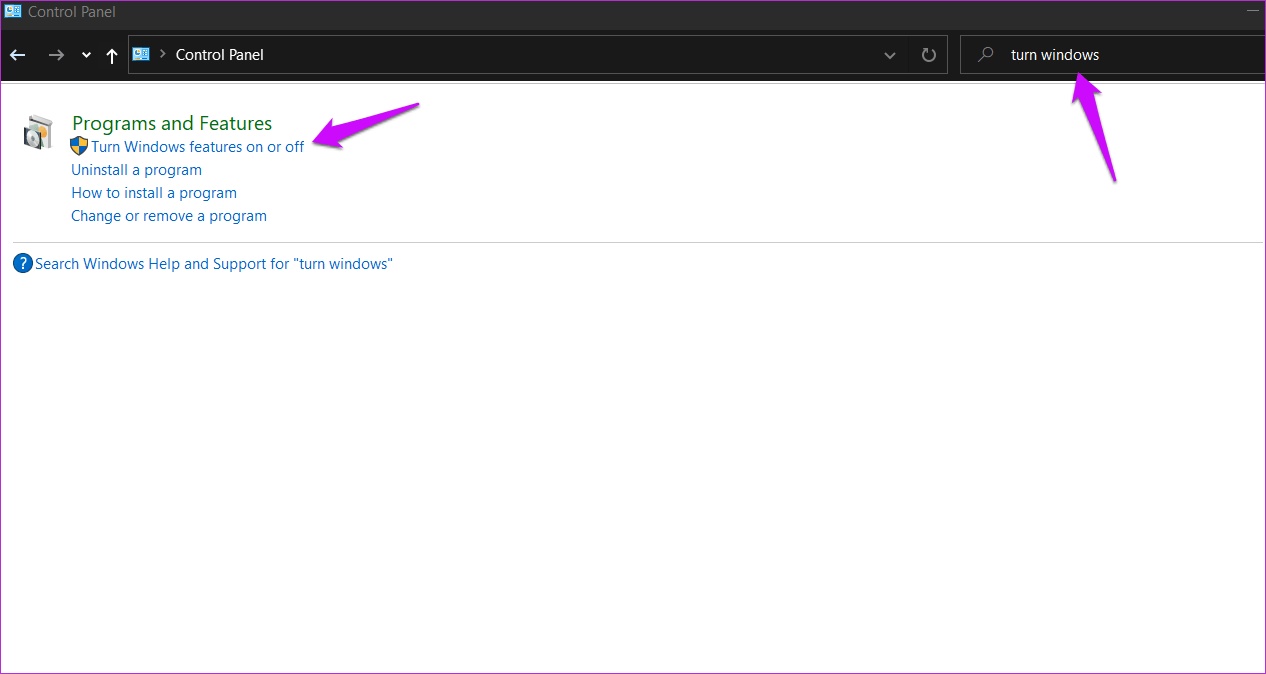This screenshot has height=674, width=1266.
Task: Open Turn Windows features on or off
Action: [x=198, y=147]
